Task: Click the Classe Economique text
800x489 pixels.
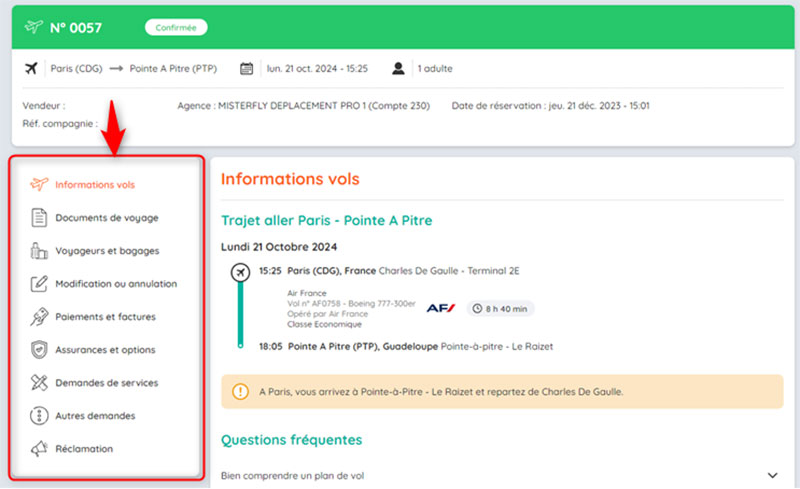Action: (x=324, y=325)
